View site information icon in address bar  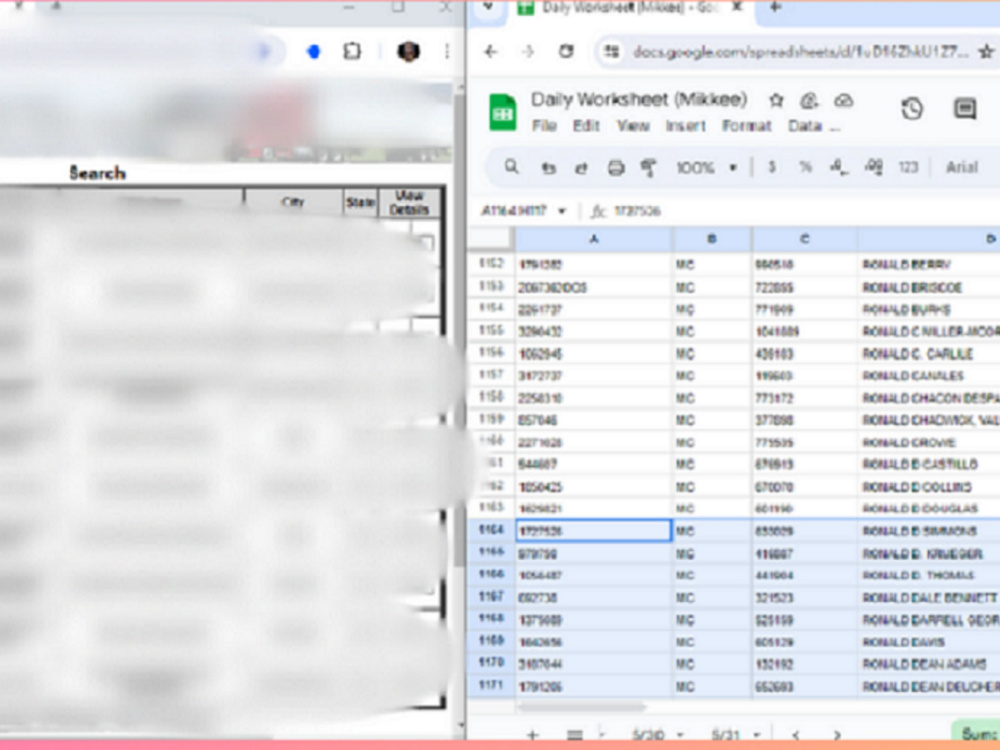coord(612,52)
